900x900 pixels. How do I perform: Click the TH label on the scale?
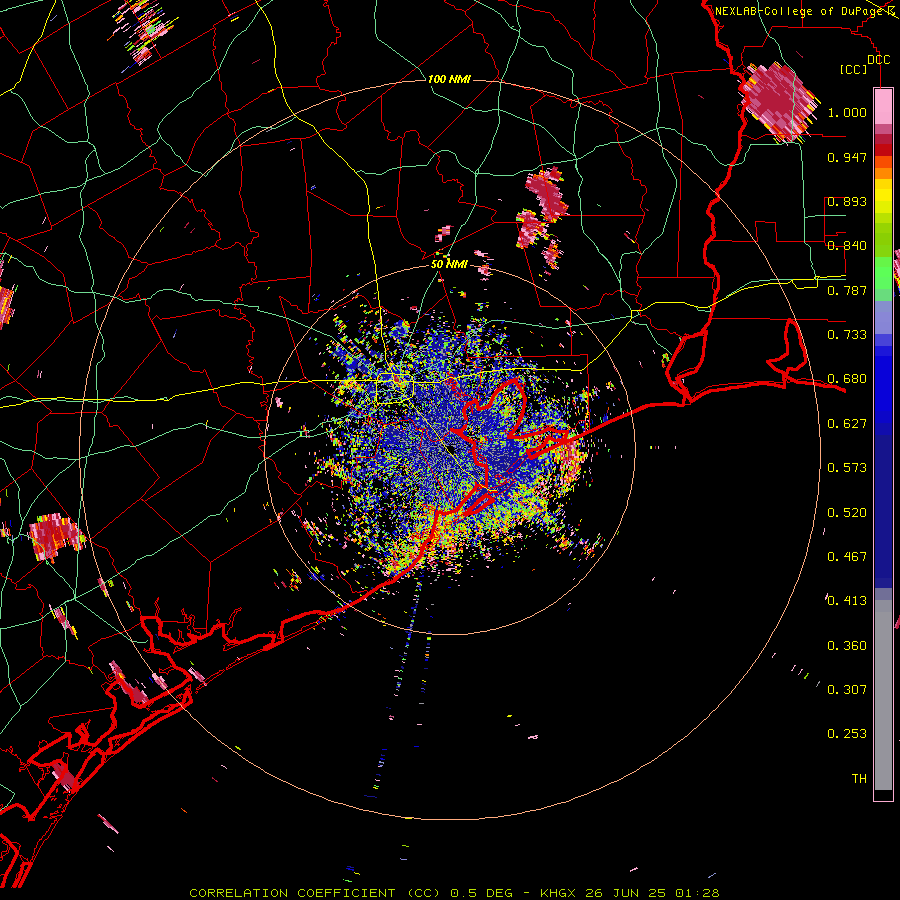pos(859,779)
